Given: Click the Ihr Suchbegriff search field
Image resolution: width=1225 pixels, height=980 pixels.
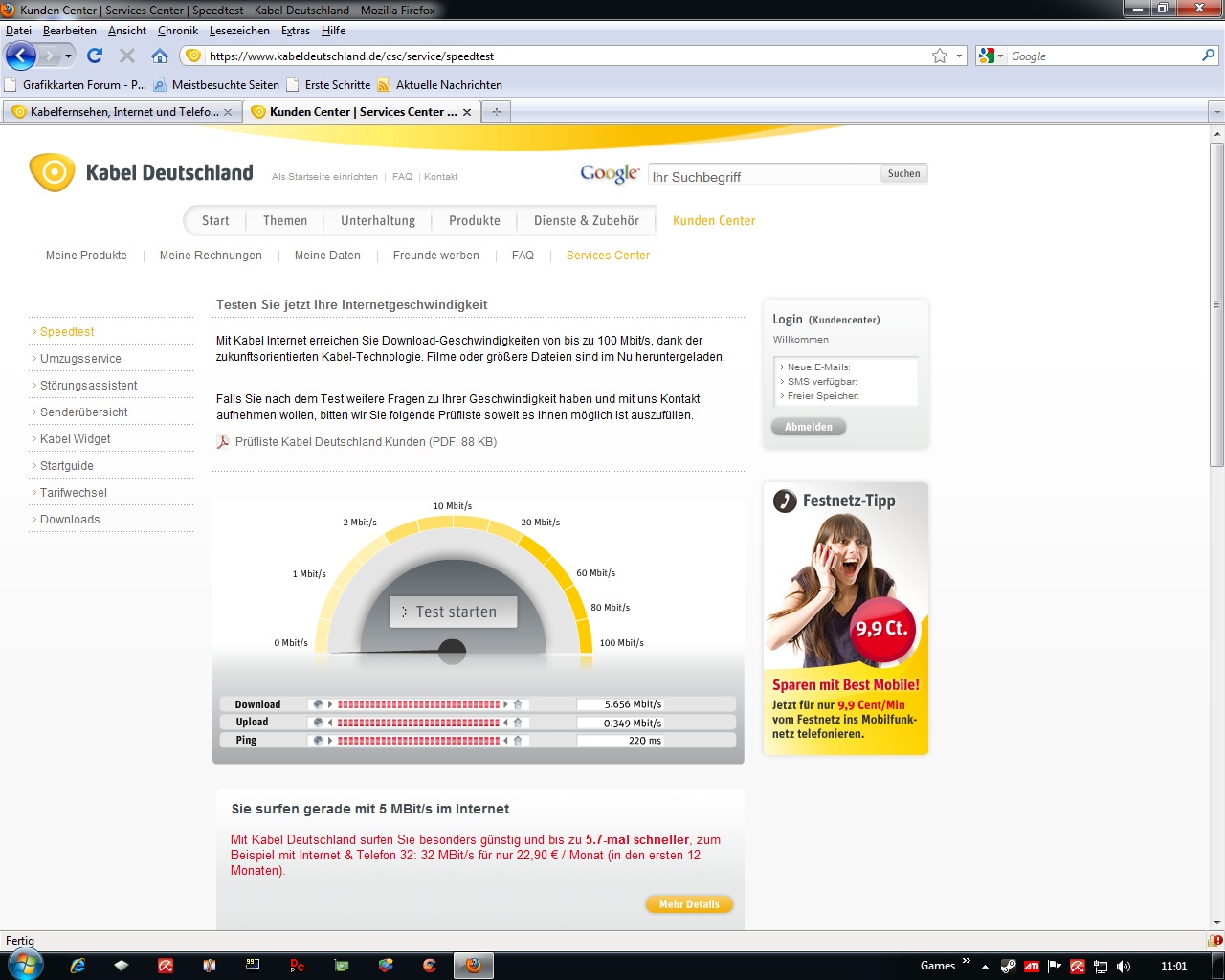Looking at the screenshot, I should [764, 176].
